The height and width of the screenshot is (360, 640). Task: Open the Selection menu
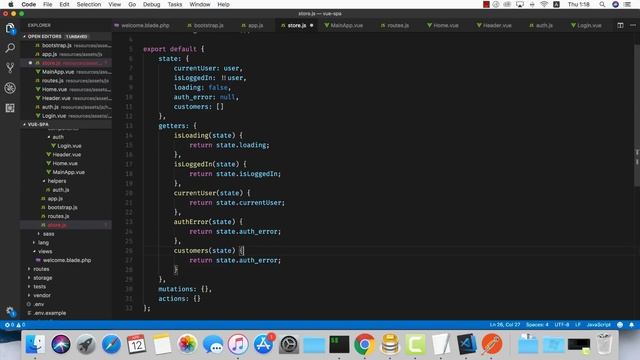(x=89, y=4)
